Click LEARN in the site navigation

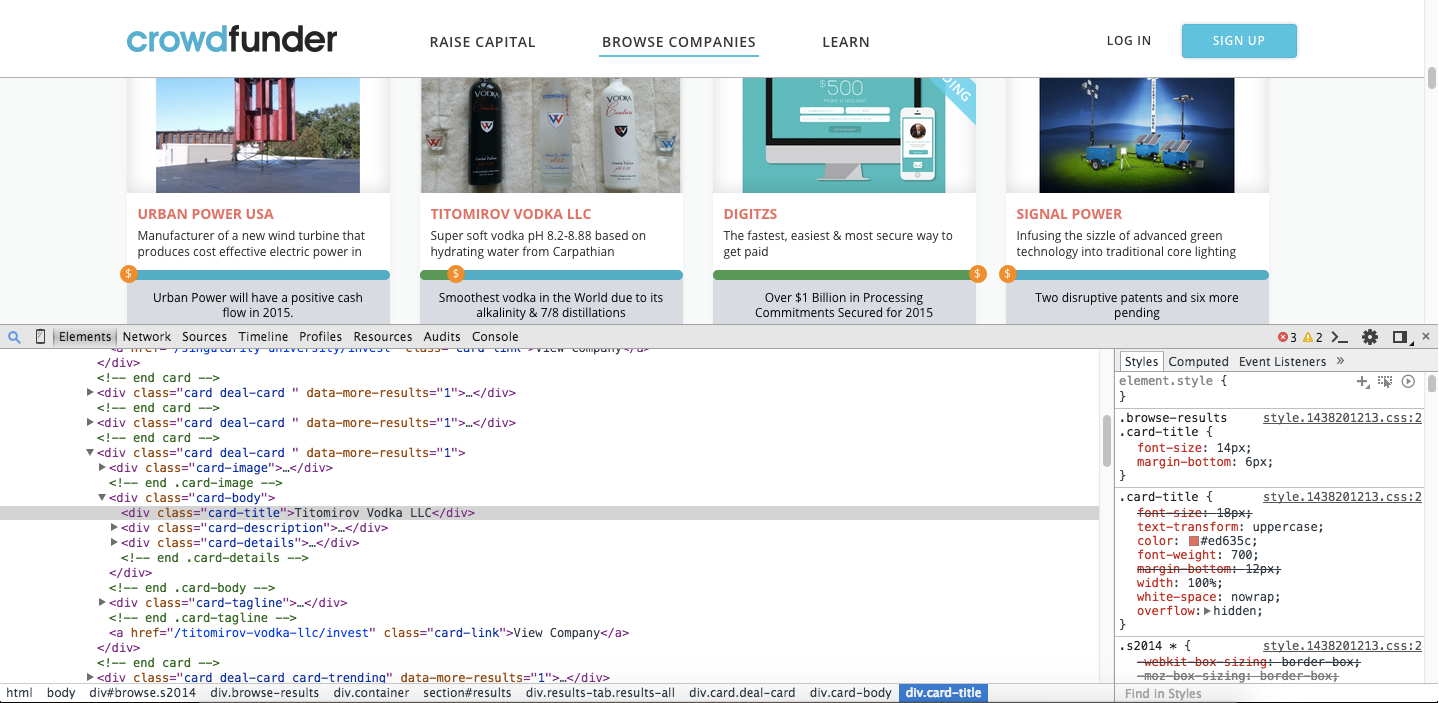pos(846,42)
